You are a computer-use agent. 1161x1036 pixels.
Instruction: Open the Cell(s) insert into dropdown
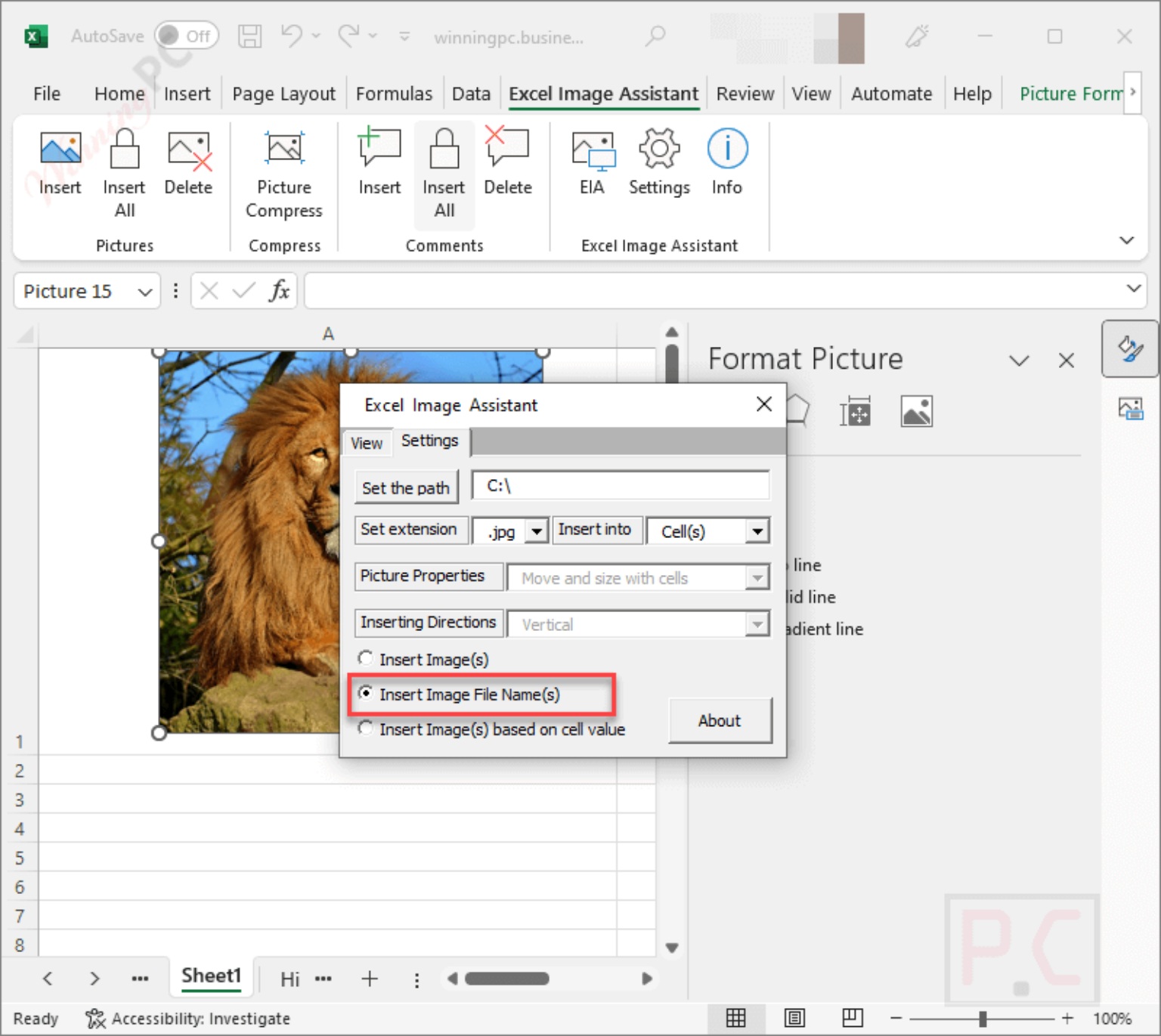[x=757, y=531]
